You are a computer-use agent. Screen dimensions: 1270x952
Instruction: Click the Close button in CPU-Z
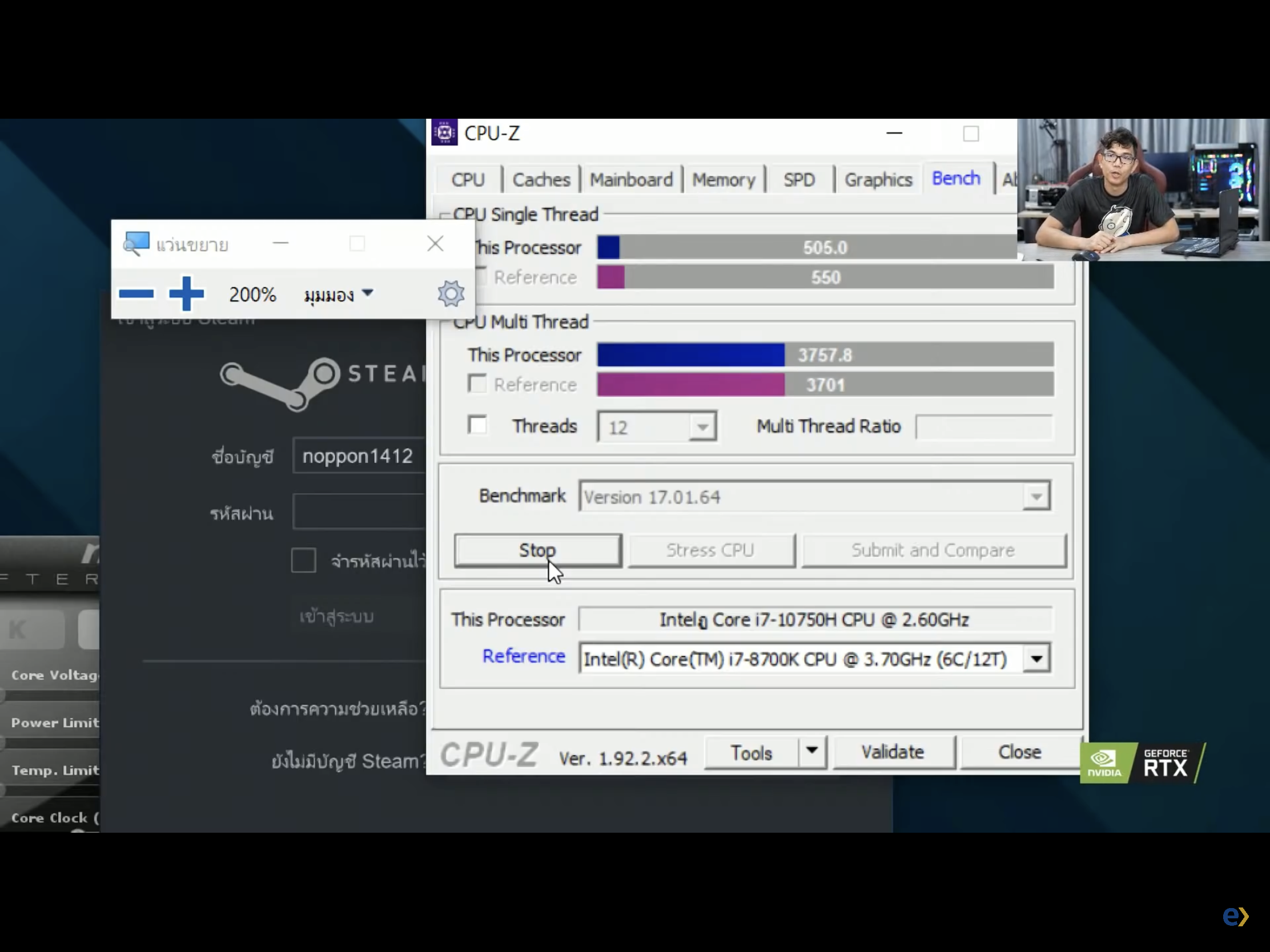click(x=1020, y=752)
